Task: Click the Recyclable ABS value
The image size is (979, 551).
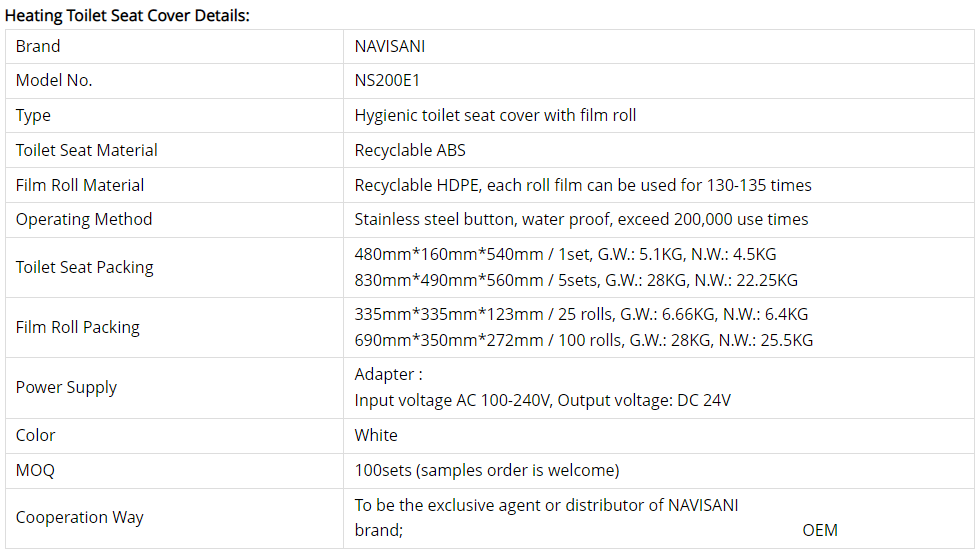Action: point(410,150)
